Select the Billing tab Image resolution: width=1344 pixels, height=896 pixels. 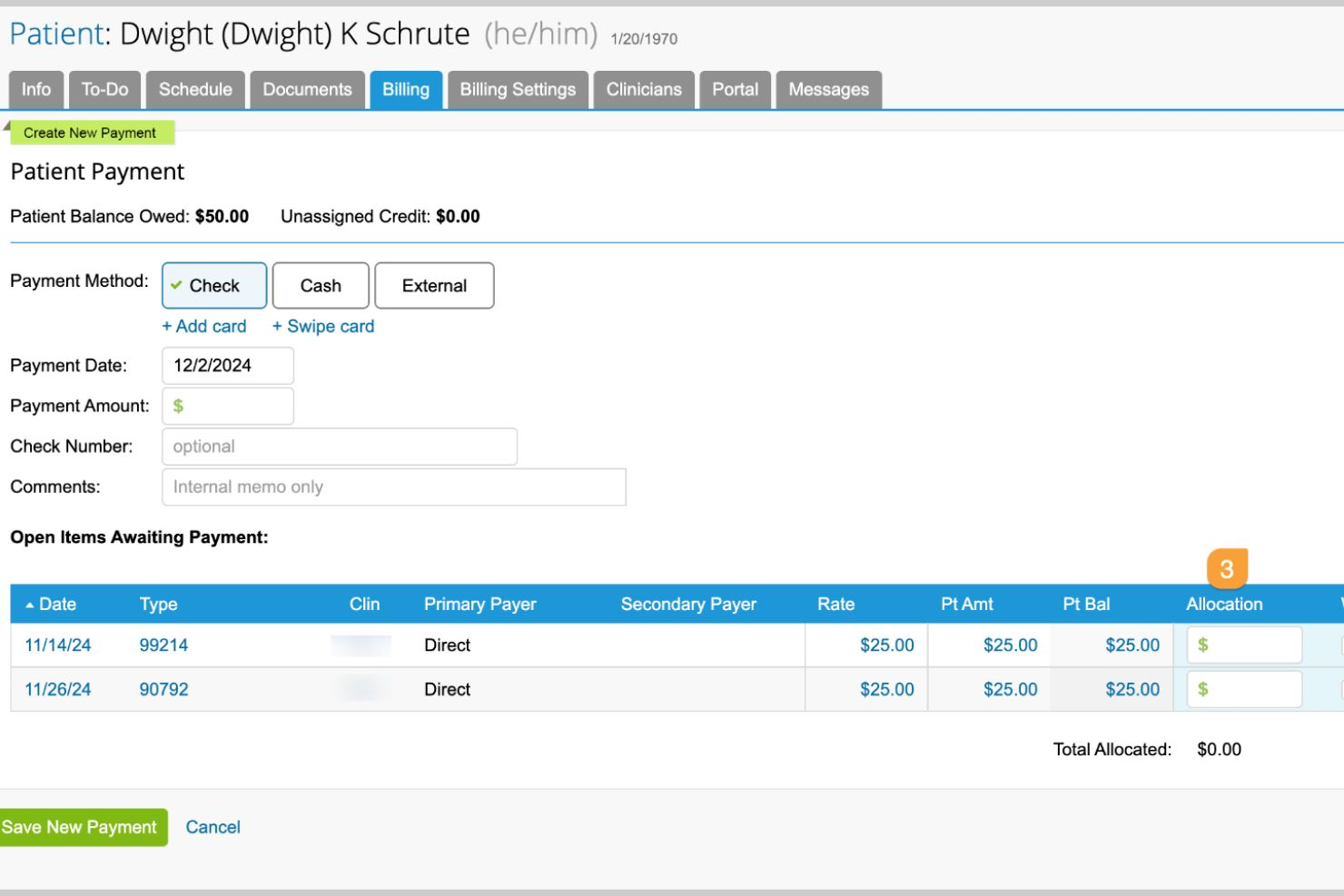pyautogui.click(x=406, y=90)
